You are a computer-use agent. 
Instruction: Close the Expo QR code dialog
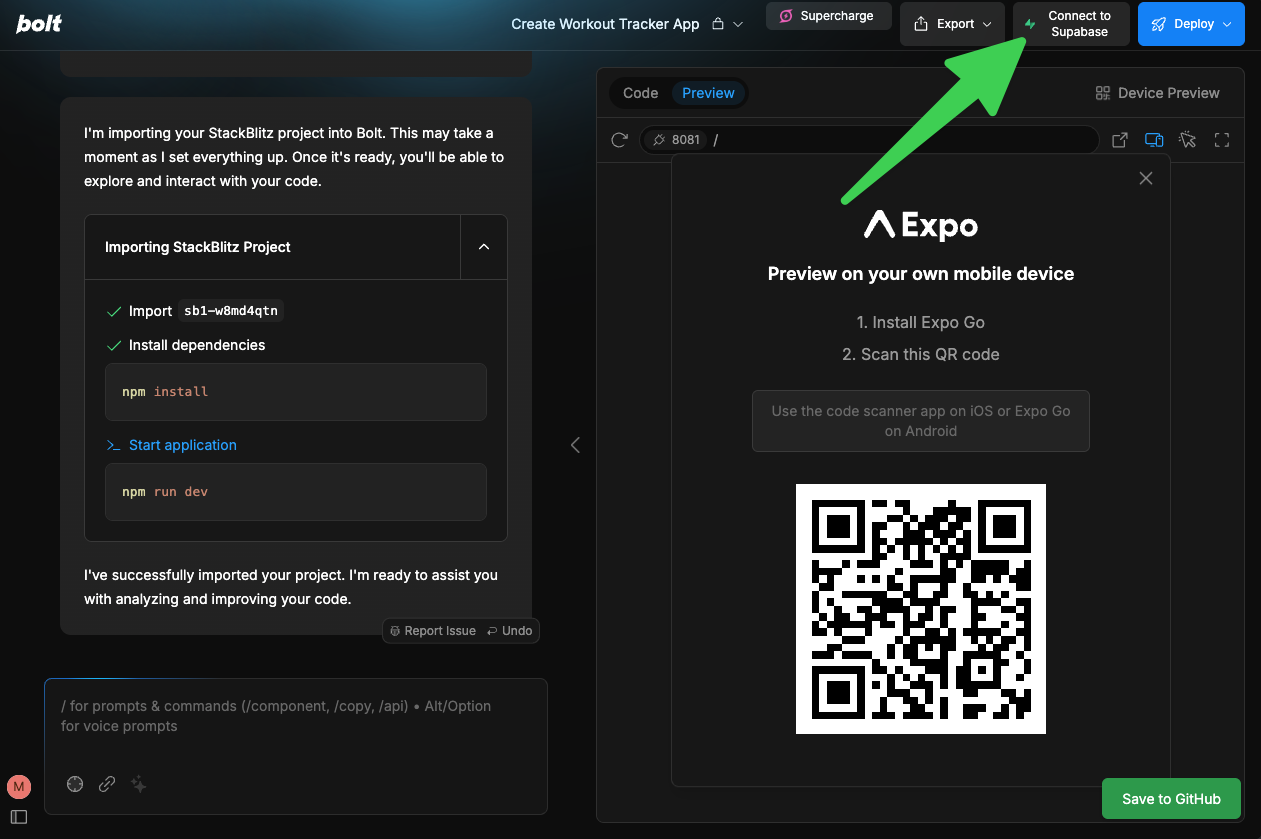(x=1146, y=178)
